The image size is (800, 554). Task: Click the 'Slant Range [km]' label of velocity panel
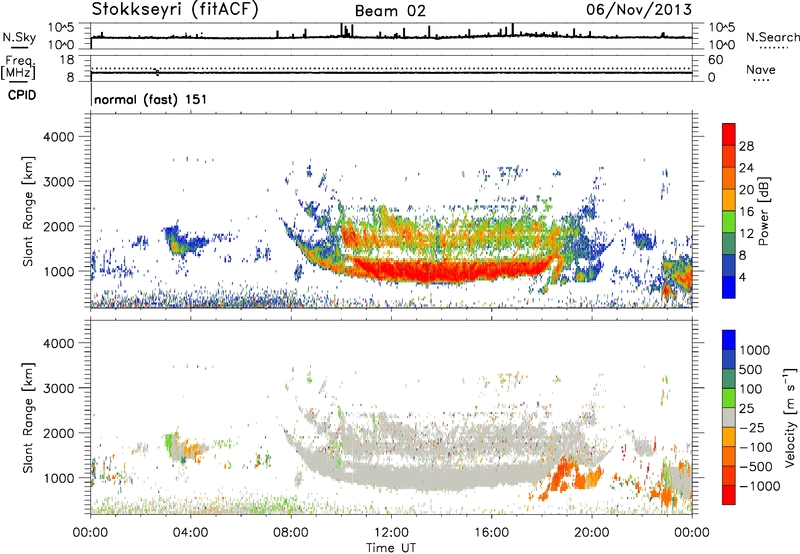point(28,418)
